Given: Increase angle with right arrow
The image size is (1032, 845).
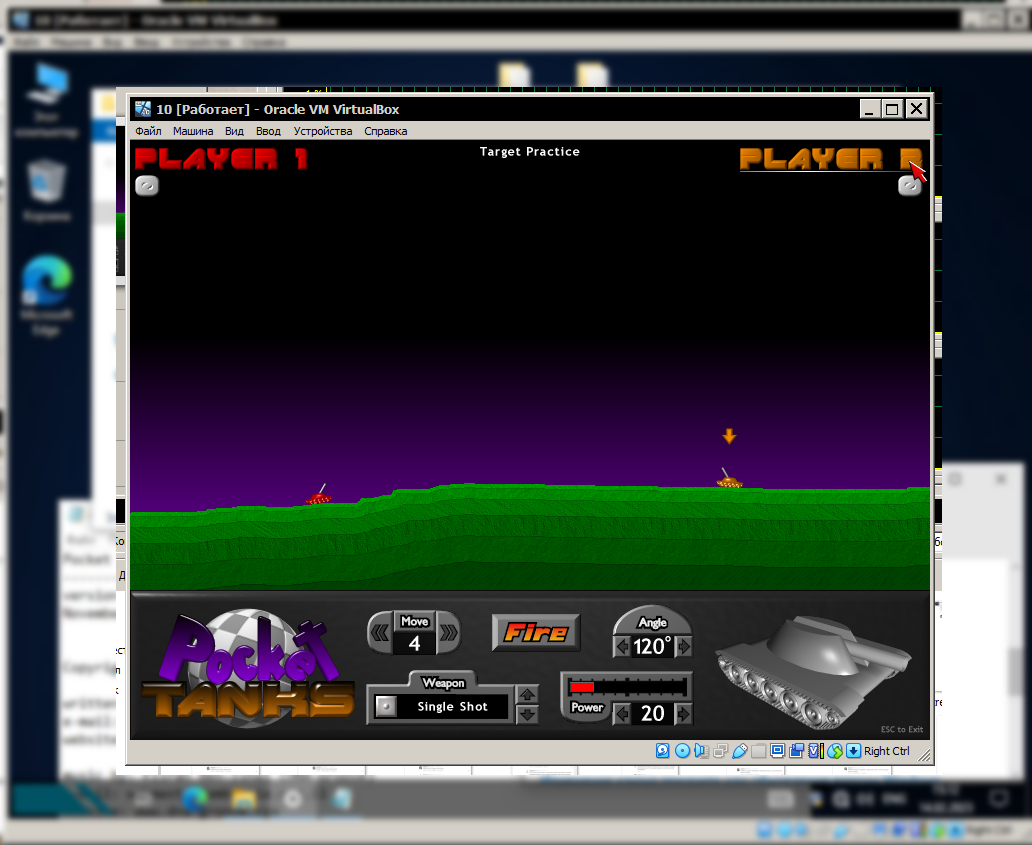Looking at the screenshot, I should click(684, 647).
